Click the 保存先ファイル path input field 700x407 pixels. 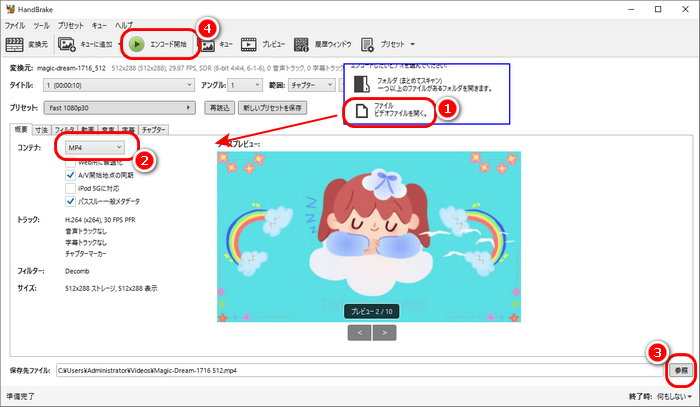click(x=359, y=370)
